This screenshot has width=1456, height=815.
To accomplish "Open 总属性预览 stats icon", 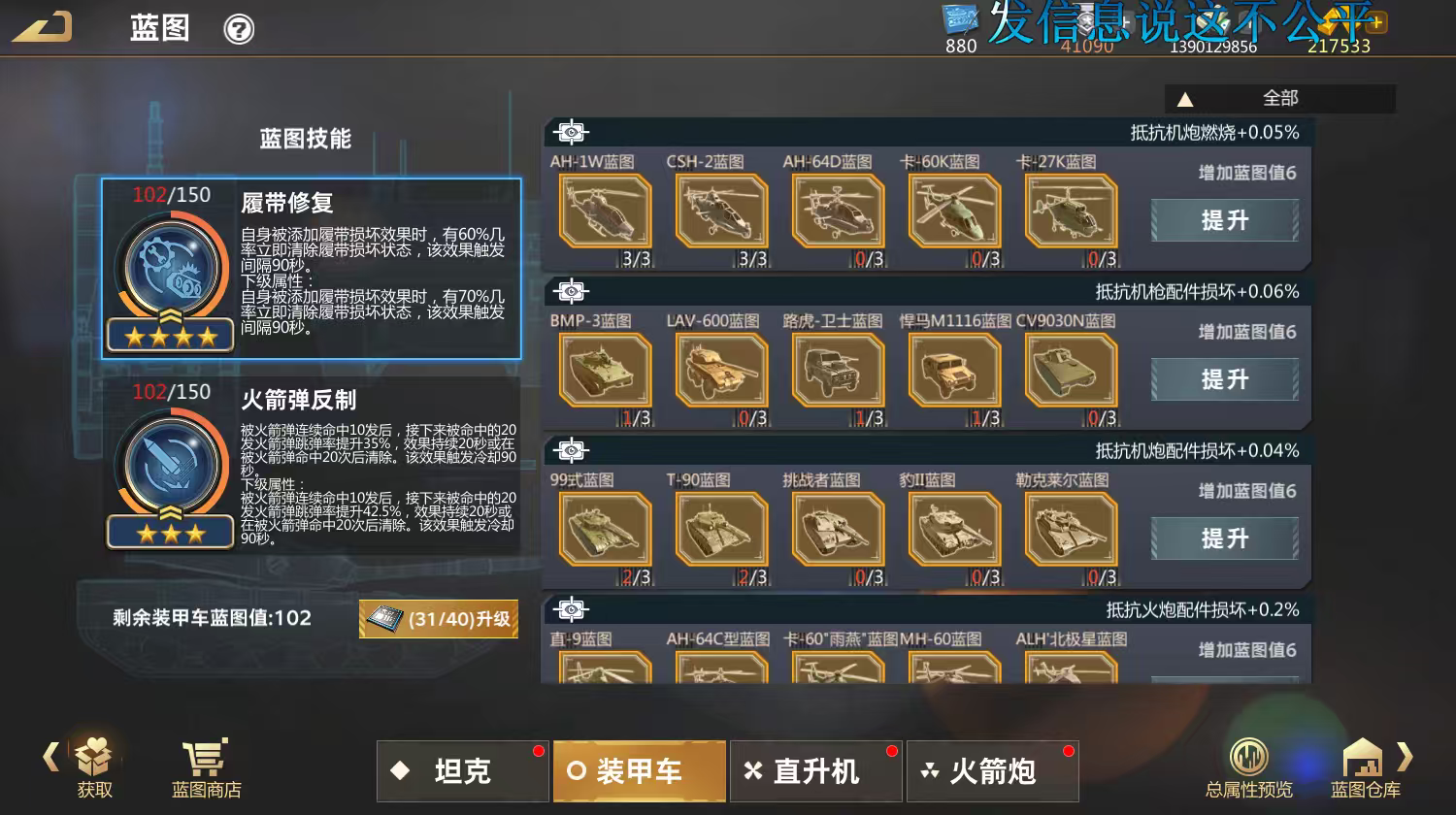I will 1248,757.
